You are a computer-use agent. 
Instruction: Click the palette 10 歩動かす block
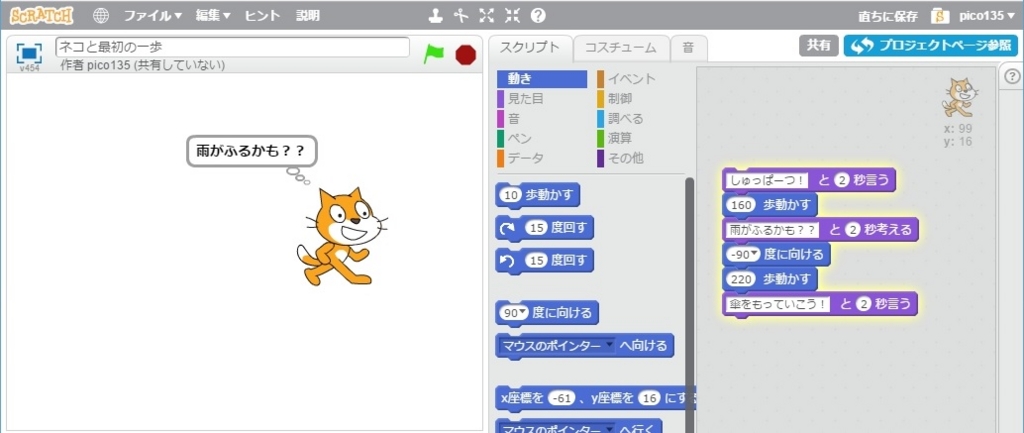click(x=537, y=195)
